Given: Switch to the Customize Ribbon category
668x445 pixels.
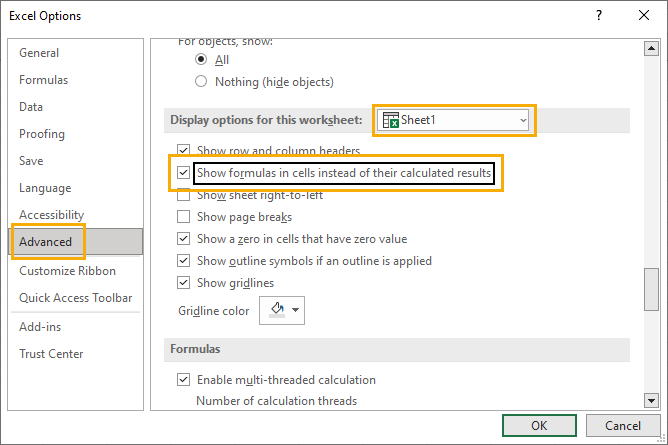Looking at the screenshot, I should (x=67, y=271).
